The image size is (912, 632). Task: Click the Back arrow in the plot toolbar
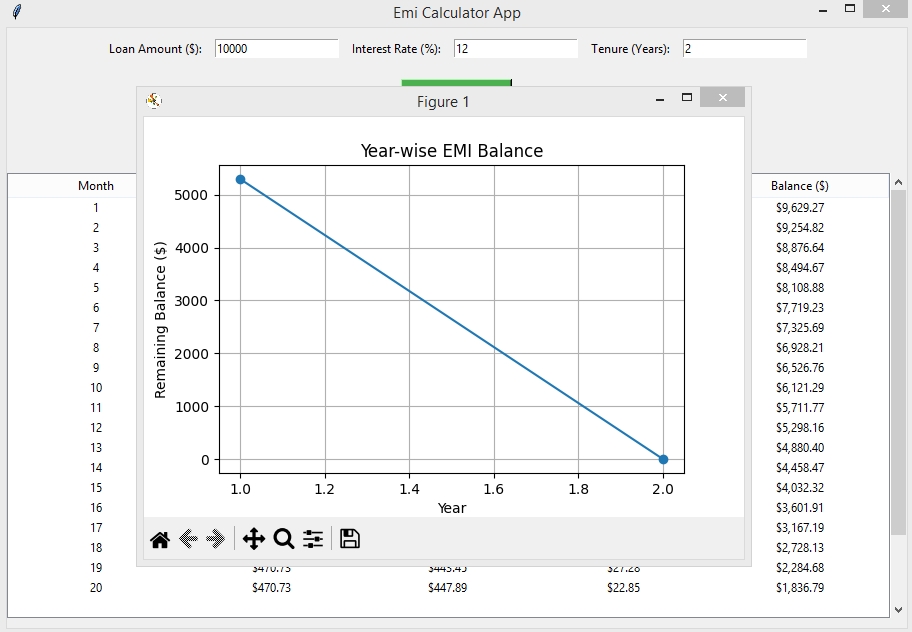point(188,540)
